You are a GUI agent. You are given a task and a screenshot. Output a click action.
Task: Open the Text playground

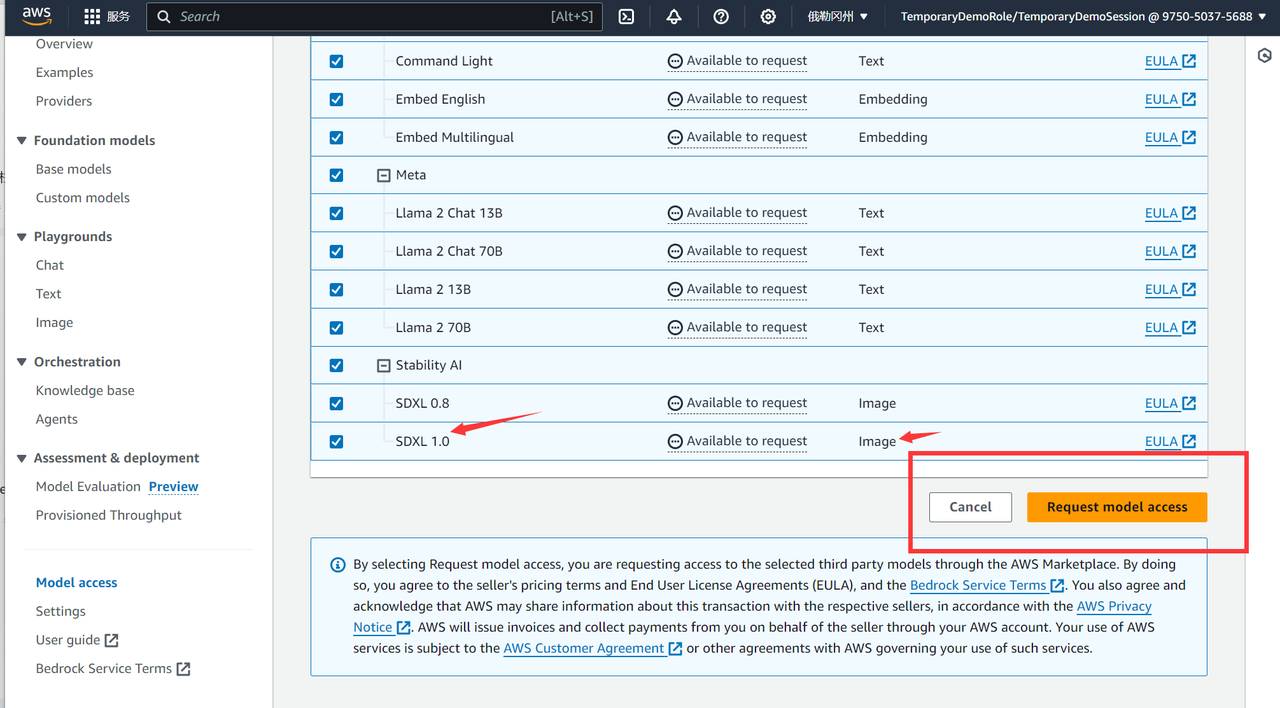(49, 294)
